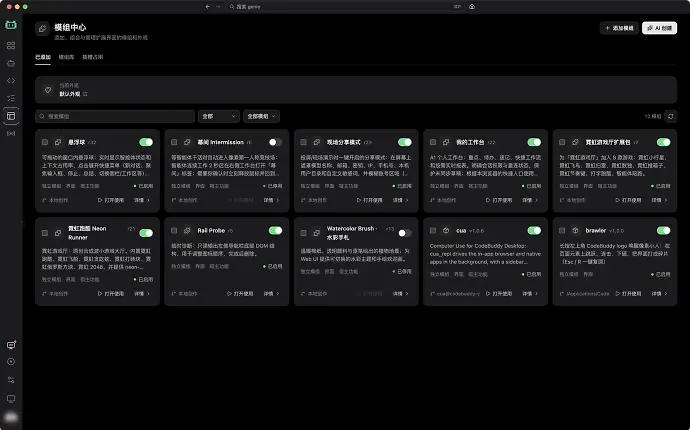The height and width of the screenshot is (430, 690).
Task: Open the 全部模组 dropdown
Action: (261, 116)
